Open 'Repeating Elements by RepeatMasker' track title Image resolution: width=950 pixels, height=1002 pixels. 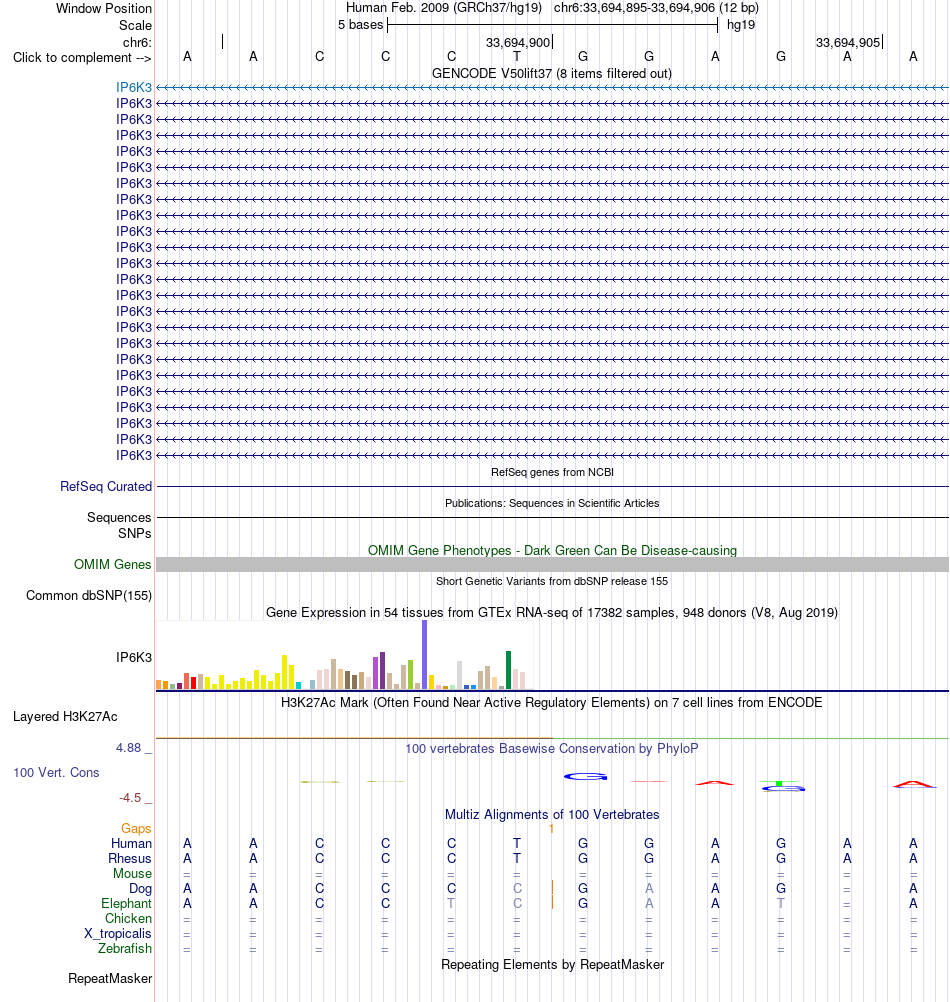[552, 964]
